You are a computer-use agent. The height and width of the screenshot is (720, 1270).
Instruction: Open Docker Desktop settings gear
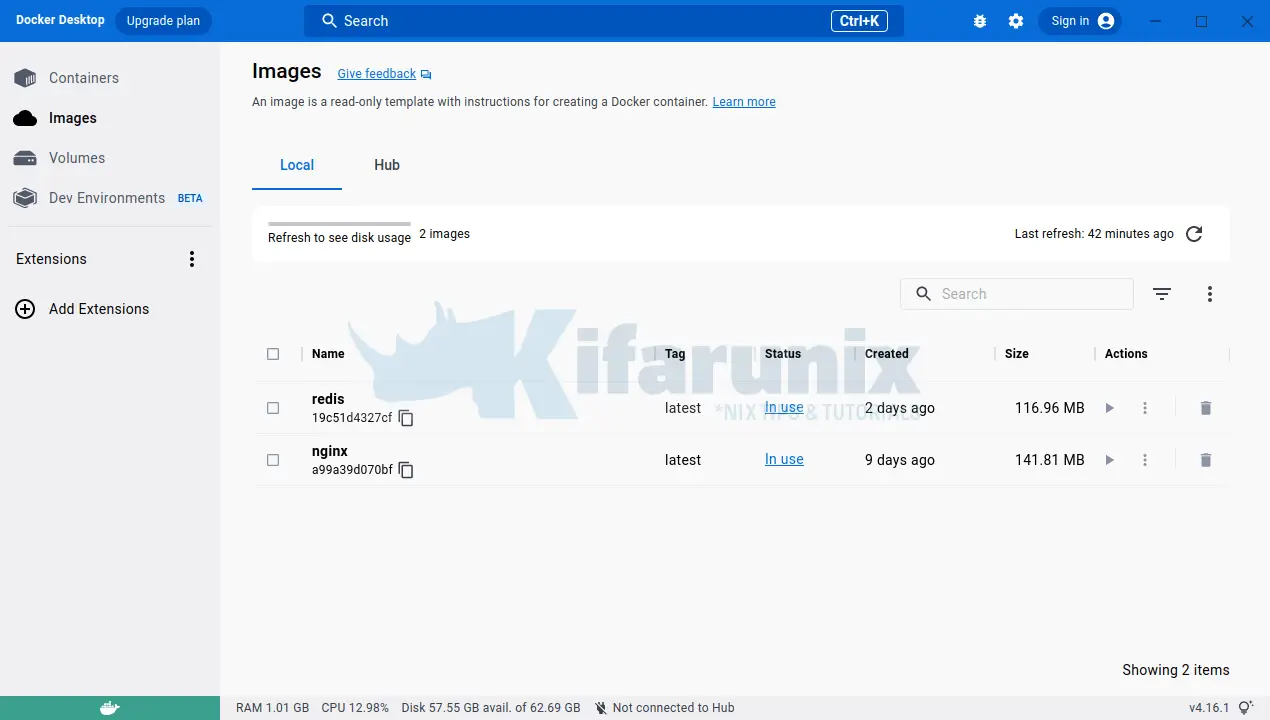coord(1016,20)
